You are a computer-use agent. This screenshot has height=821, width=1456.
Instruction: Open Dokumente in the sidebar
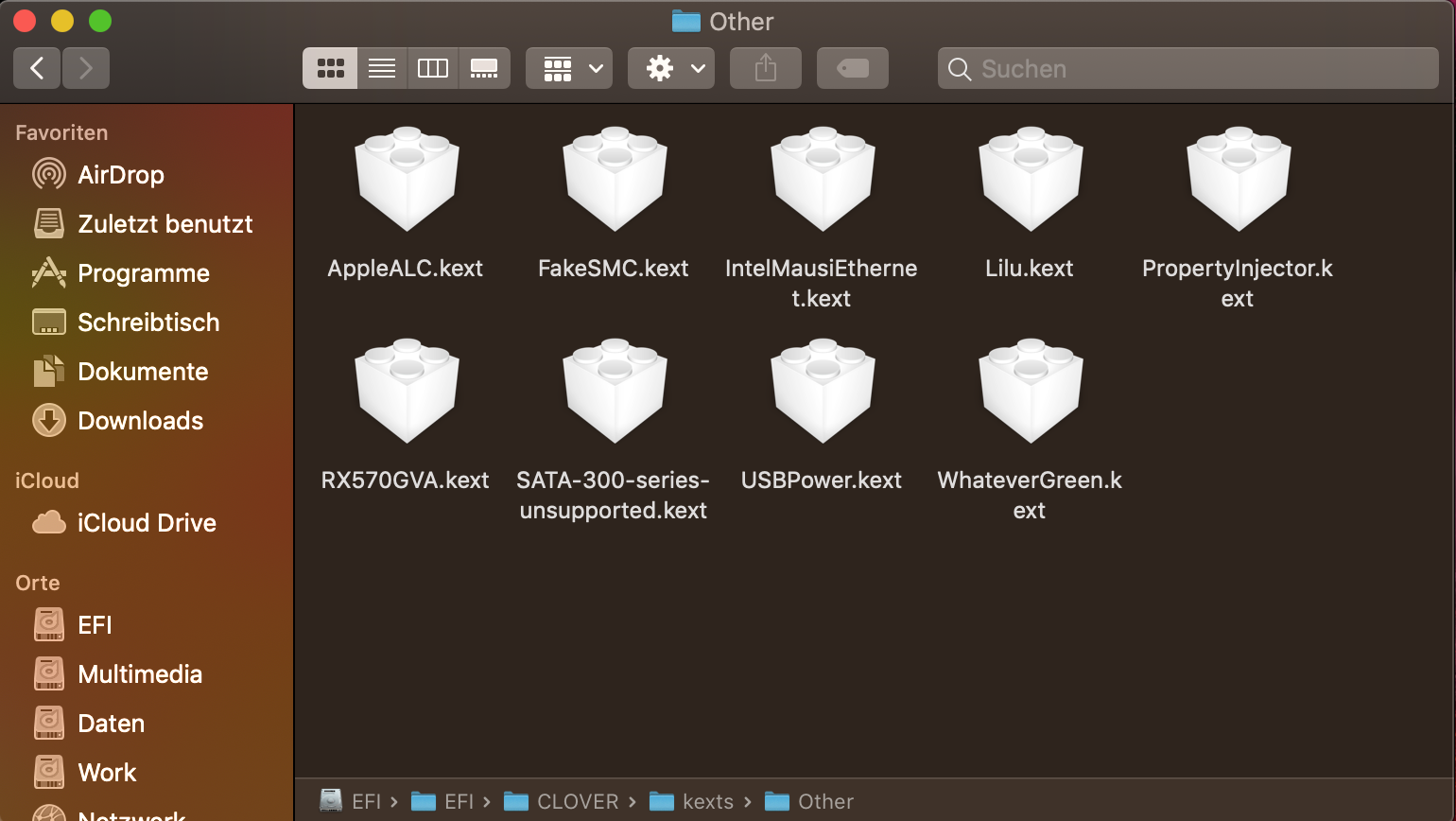[x=147, y=372]
